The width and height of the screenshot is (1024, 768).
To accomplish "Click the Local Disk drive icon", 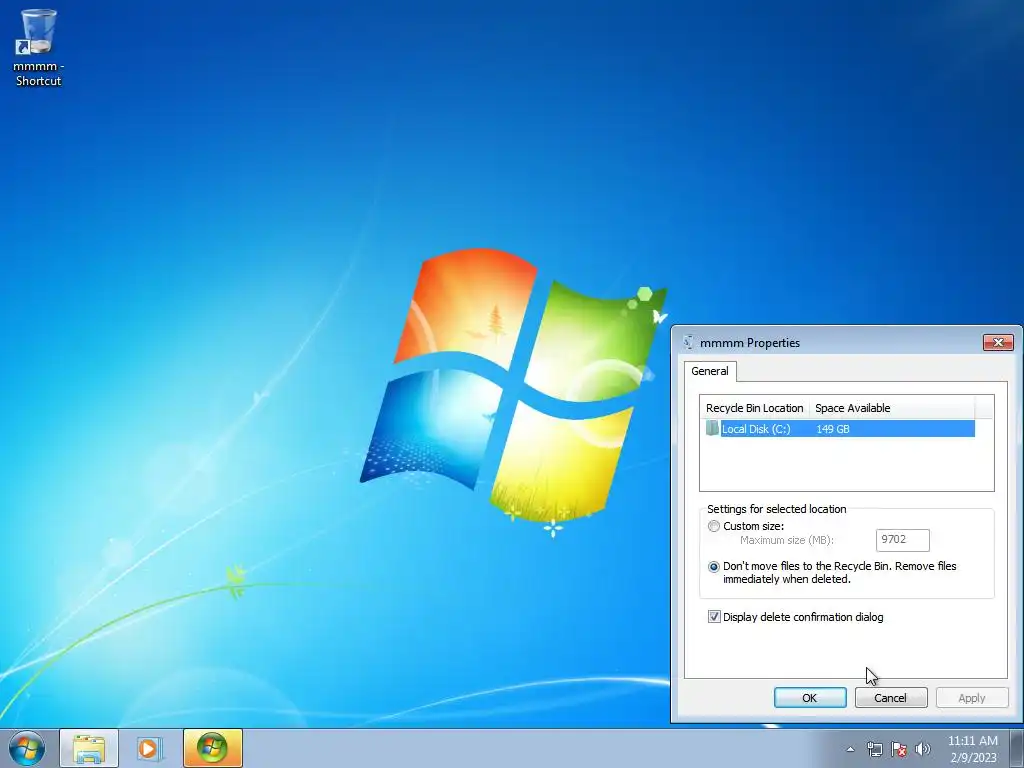I will coord(712,428).
